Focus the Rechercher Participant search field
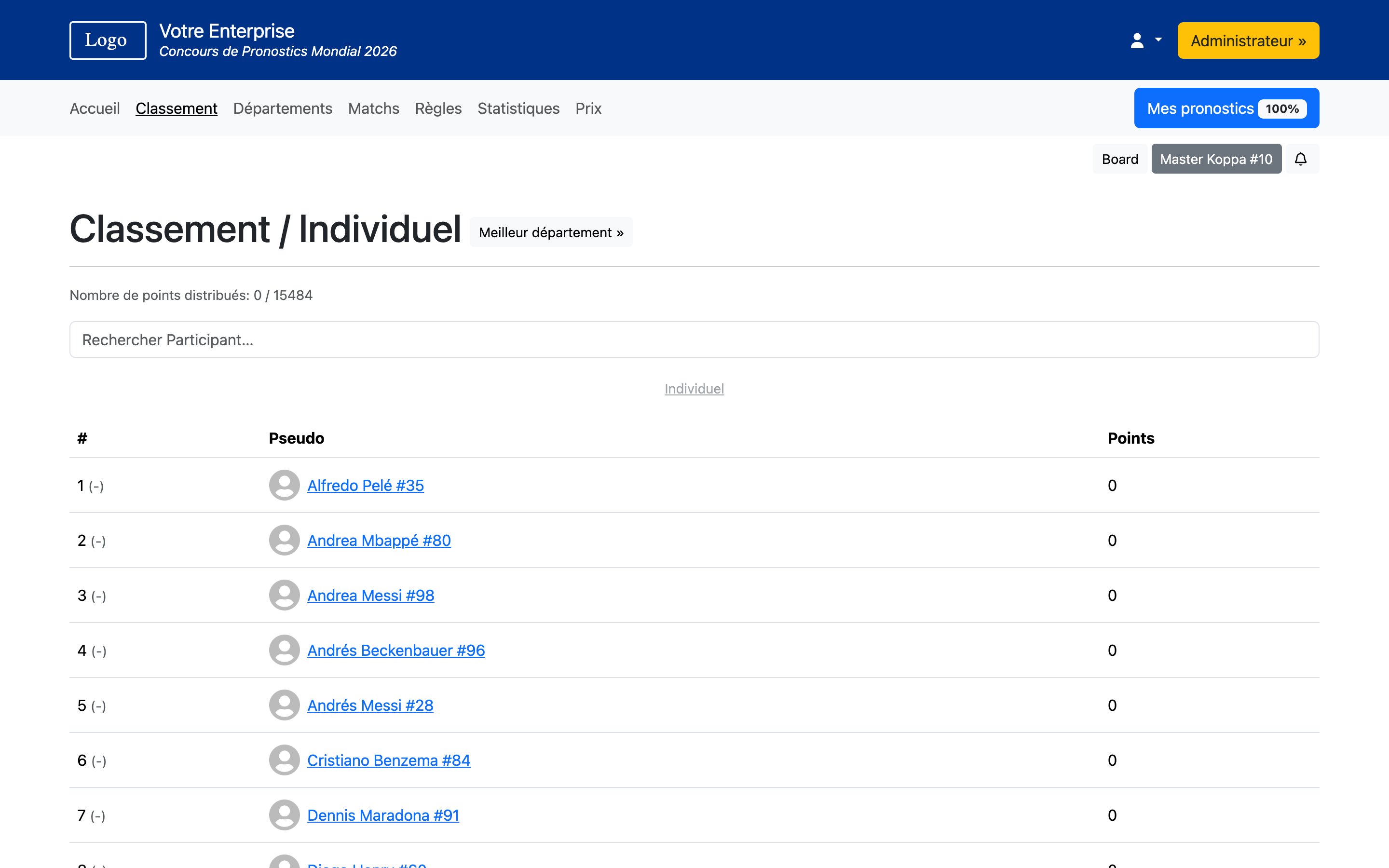 [x=694, y=340]
